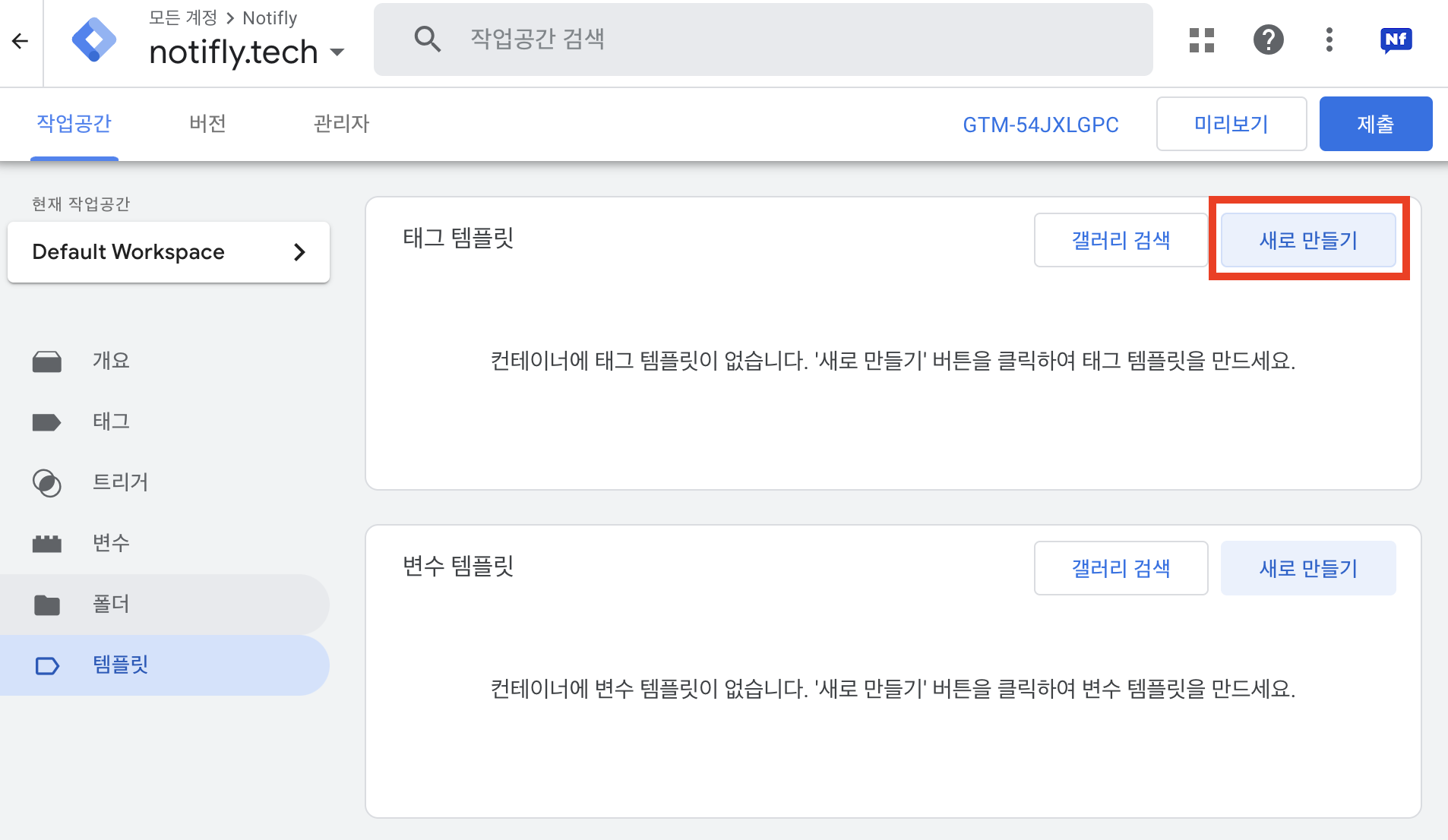Expand the notifly.tech container selector arrow
1448x840 pixels.
point(337,52)
